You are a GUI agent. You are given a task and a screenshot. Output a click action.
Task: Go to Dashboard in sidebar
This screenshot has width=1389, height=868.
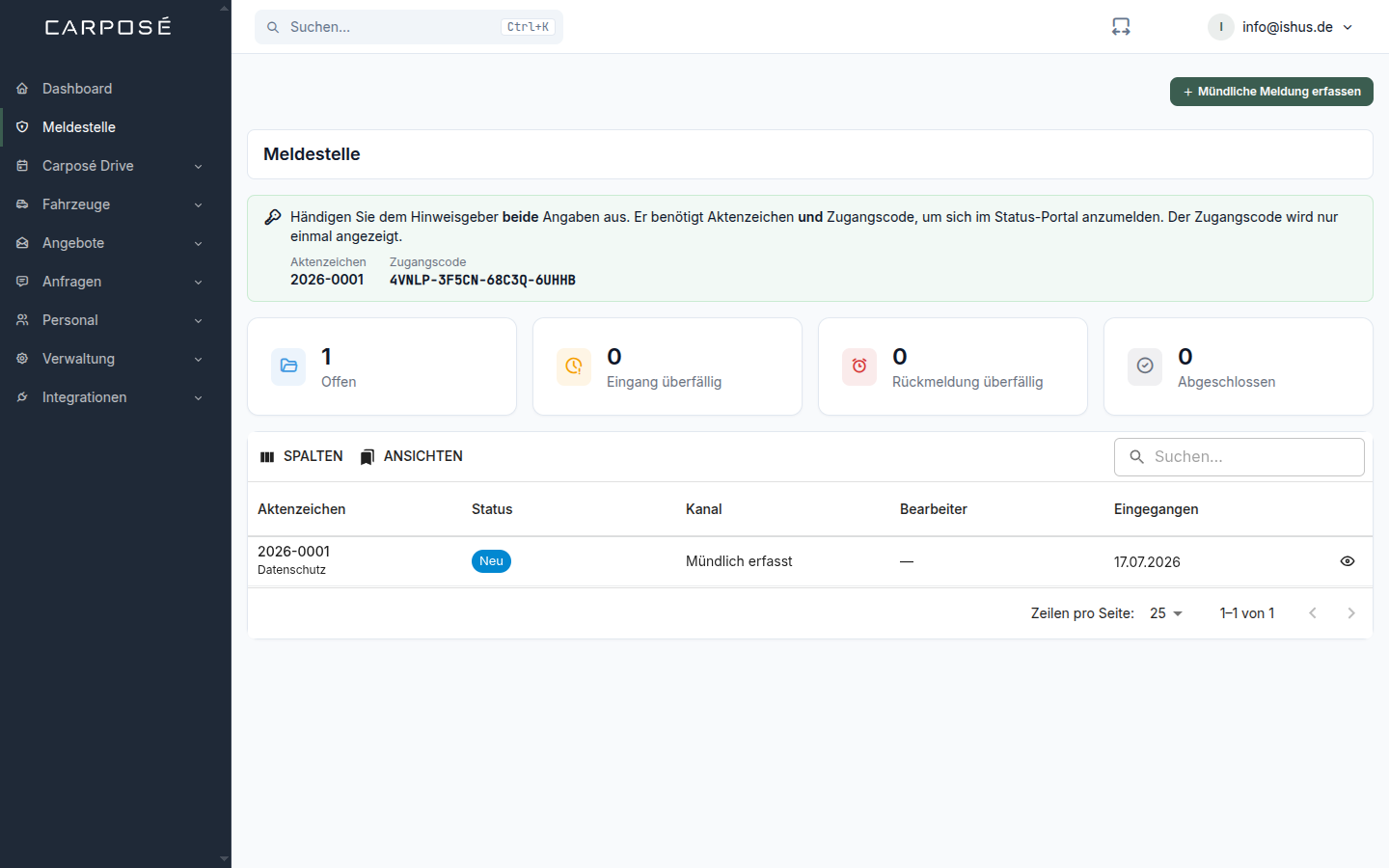point(116,89)
